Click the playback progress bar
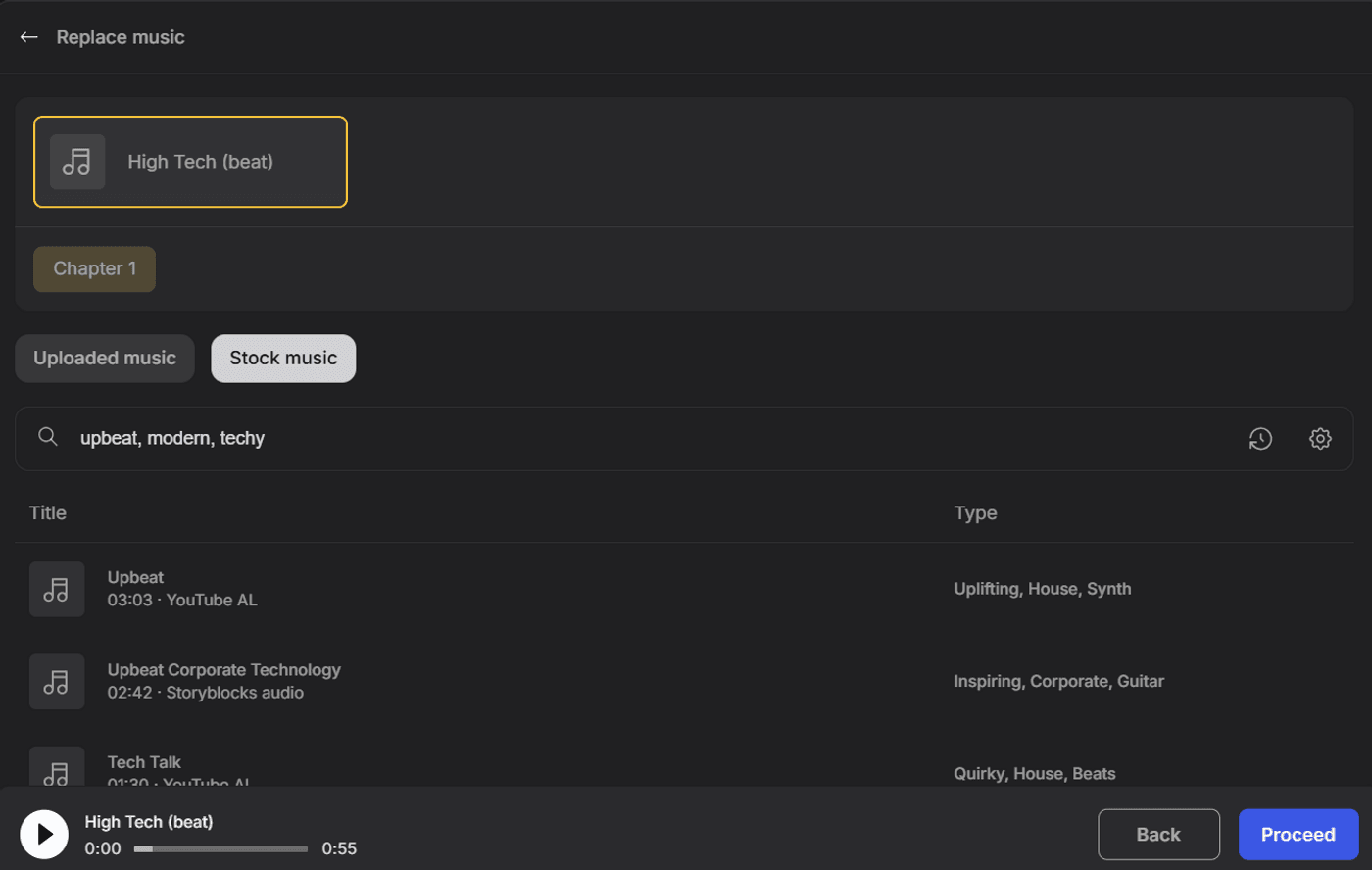Viewport: 1372px width, 870px height. [220, 848]
